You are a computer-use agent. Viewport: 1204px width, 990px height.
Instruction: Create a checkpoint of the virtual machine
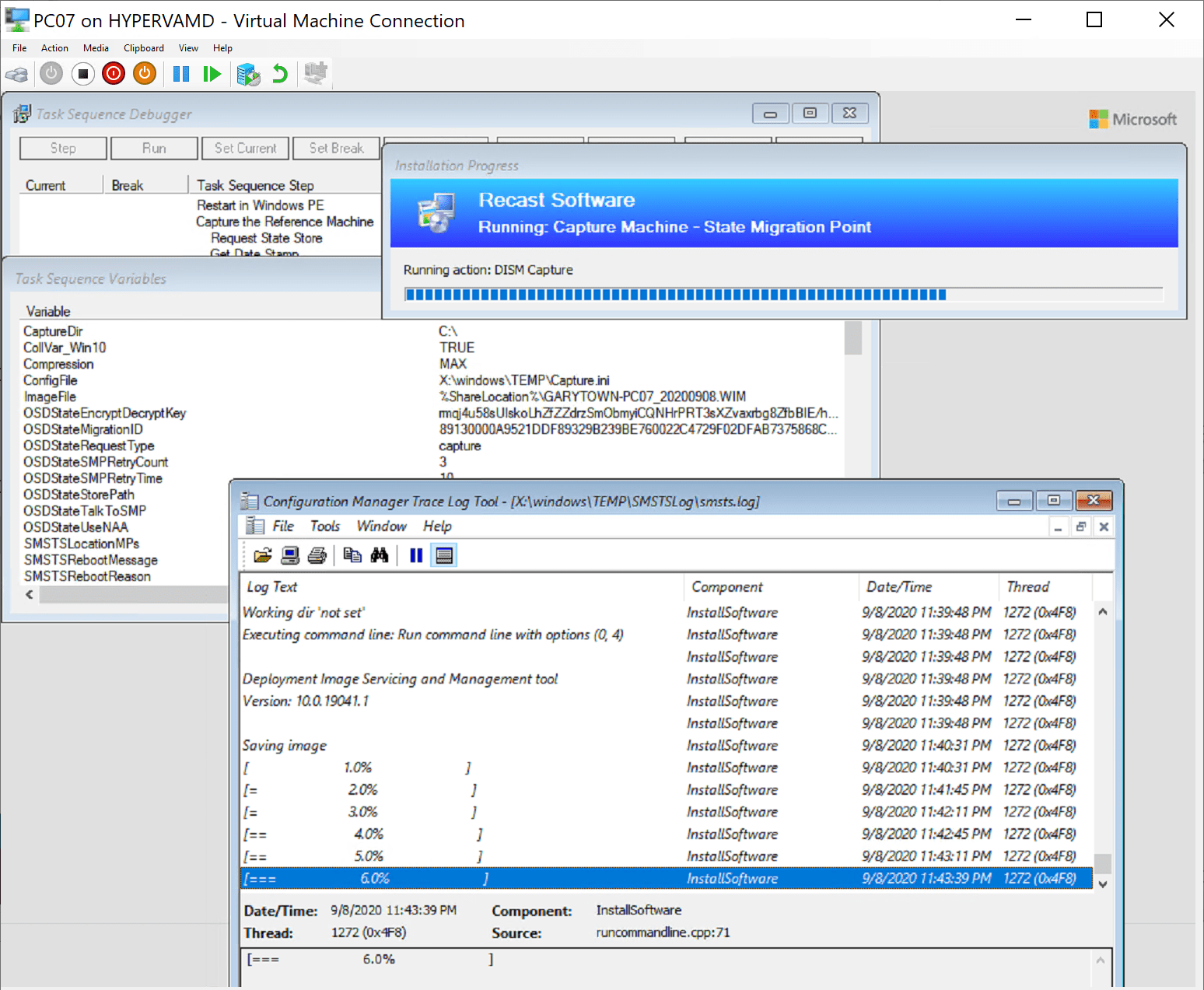point(248,73)
